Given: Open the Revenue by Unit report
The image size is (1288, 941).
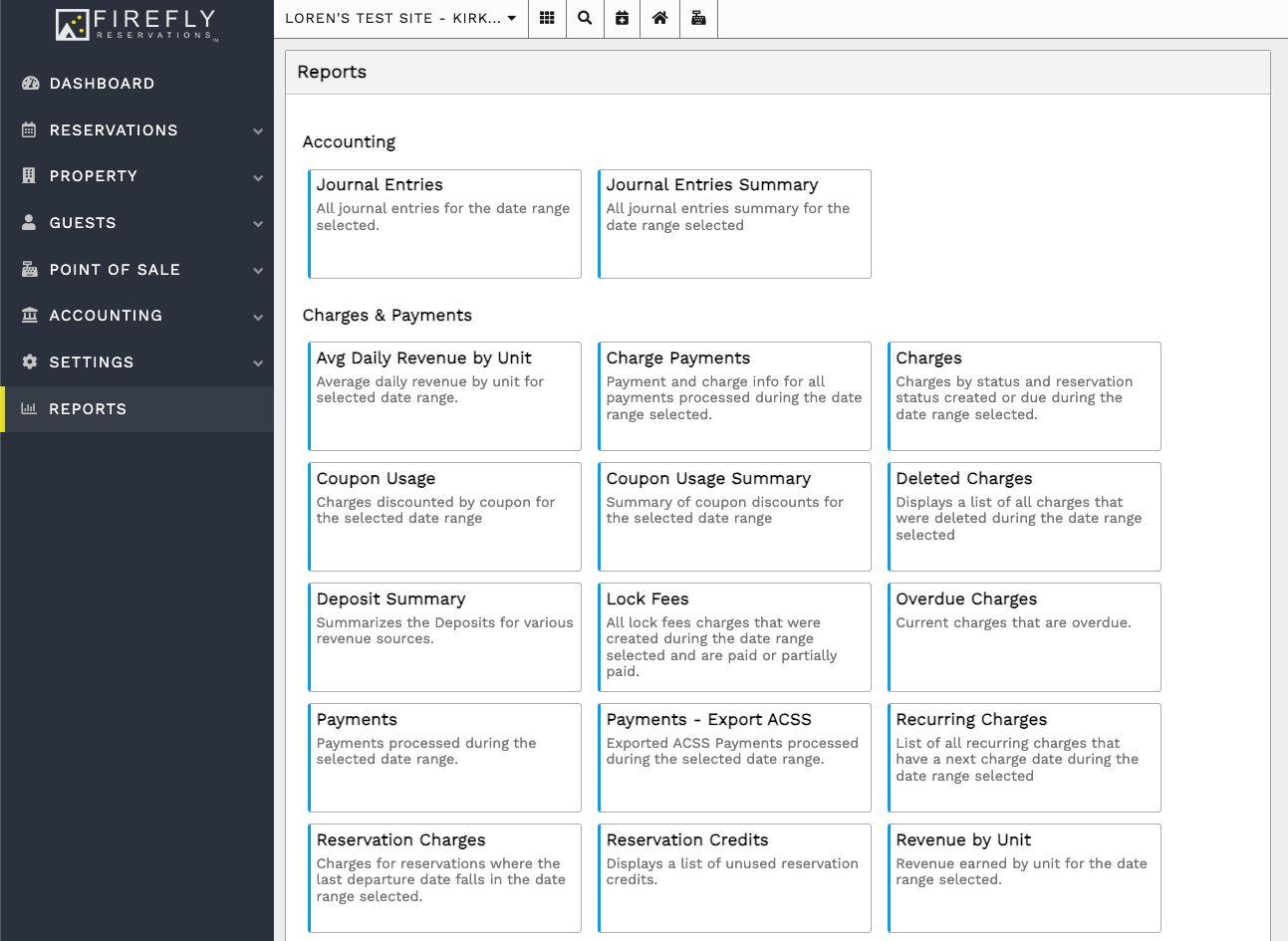Looking at the screenshot, I should click(1024, 878).
